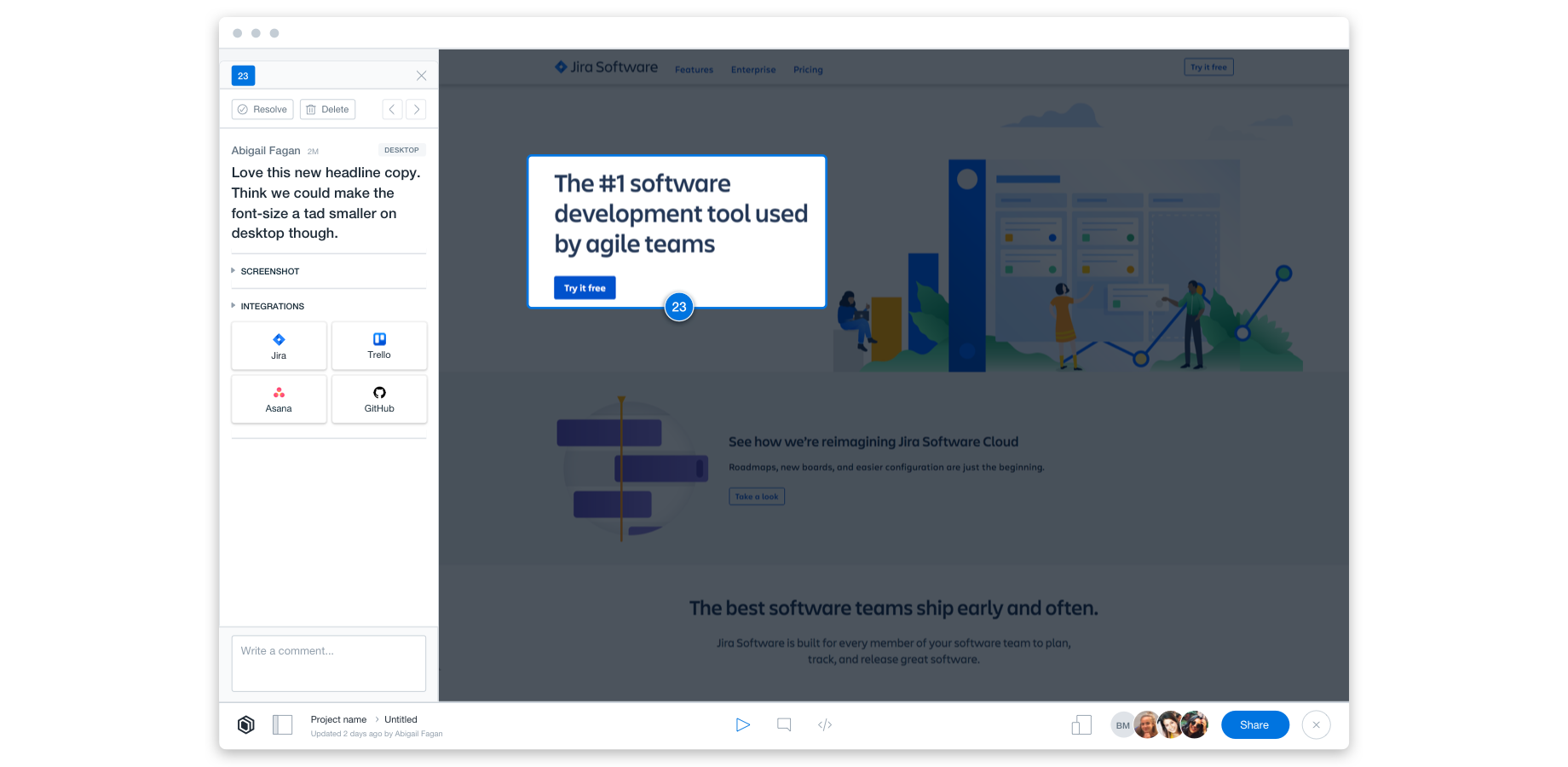1568x767 pixels.
Task: Click the DESKTOP tag on comment
Action: point(401,150)
